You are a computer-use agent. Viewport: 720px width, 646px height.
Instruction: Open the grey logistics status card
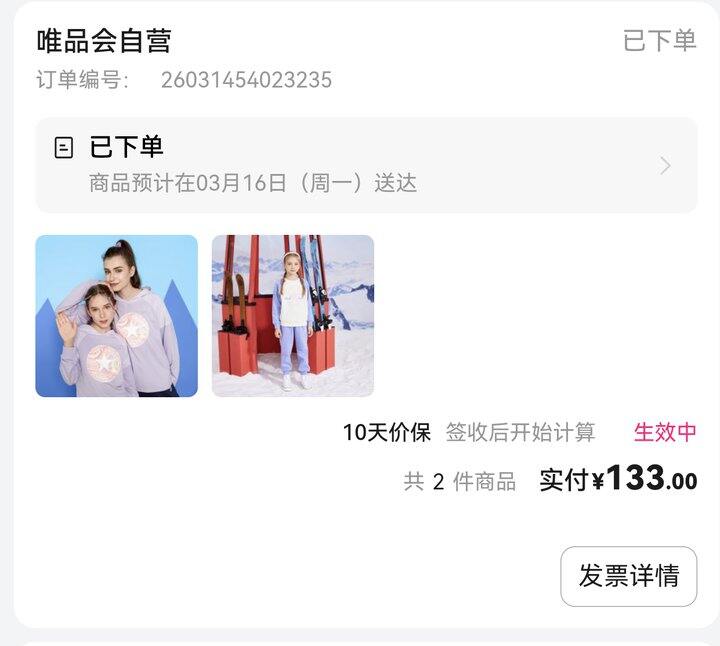click(x=366, y=165)
